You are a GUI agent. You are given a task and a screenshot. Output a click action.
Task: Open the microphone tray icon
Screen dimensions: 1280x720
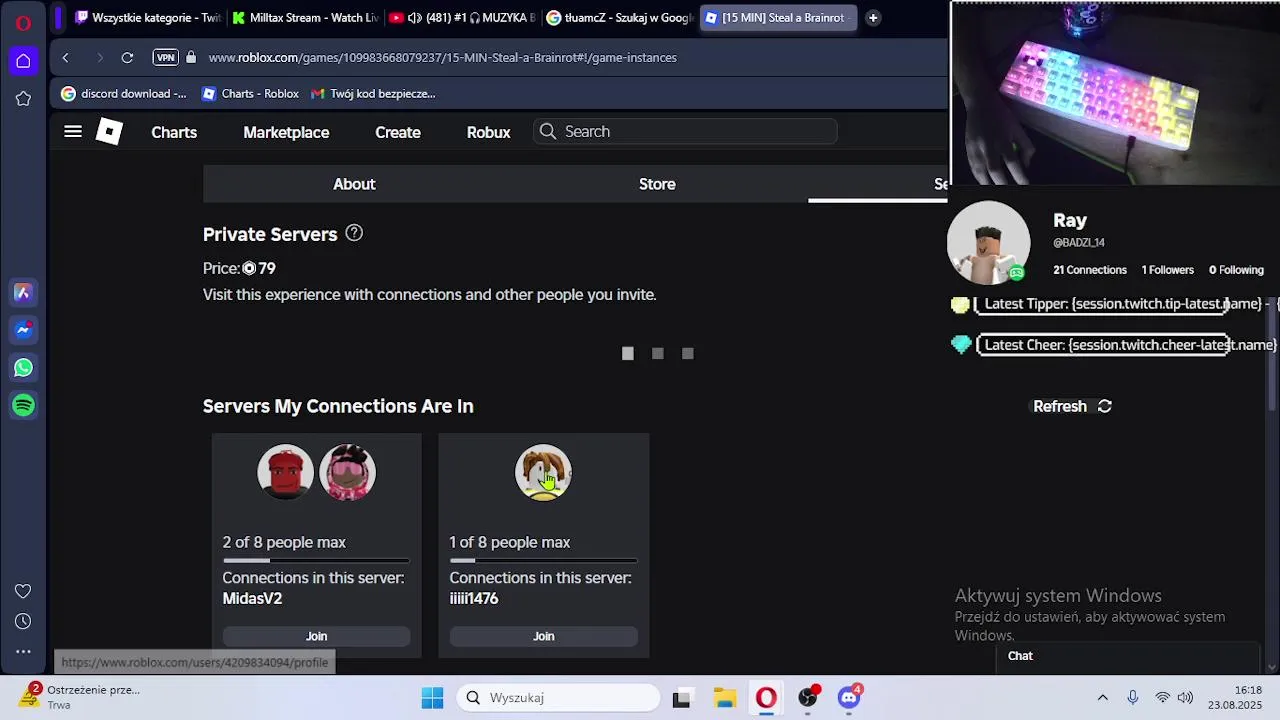1133,698
